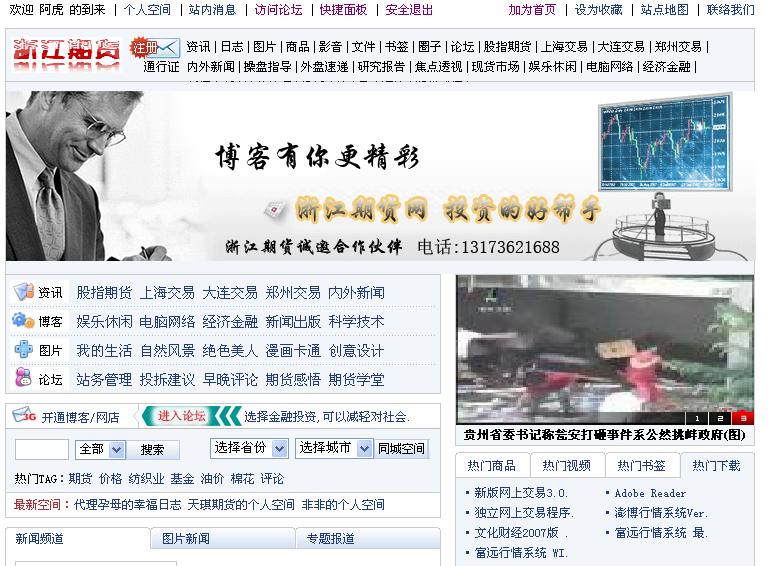Click 股指期货 in the 资讯 row
The image size is (769, 566).
(104, 293)
